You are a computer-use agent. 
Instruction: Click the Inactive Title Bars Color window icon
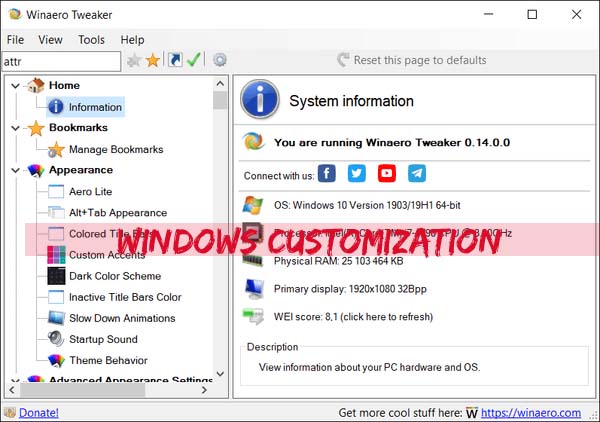pos(56,297)
